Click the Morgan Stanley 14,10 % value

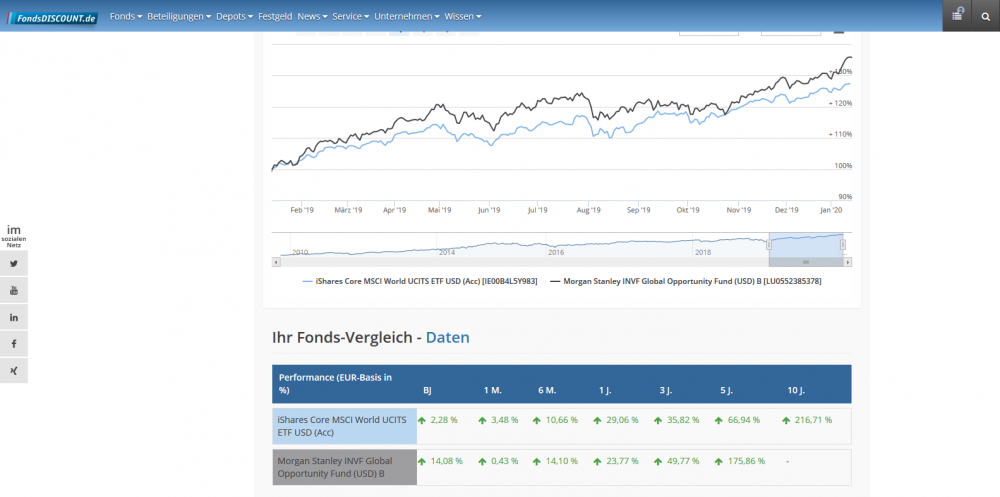(562, 461)
